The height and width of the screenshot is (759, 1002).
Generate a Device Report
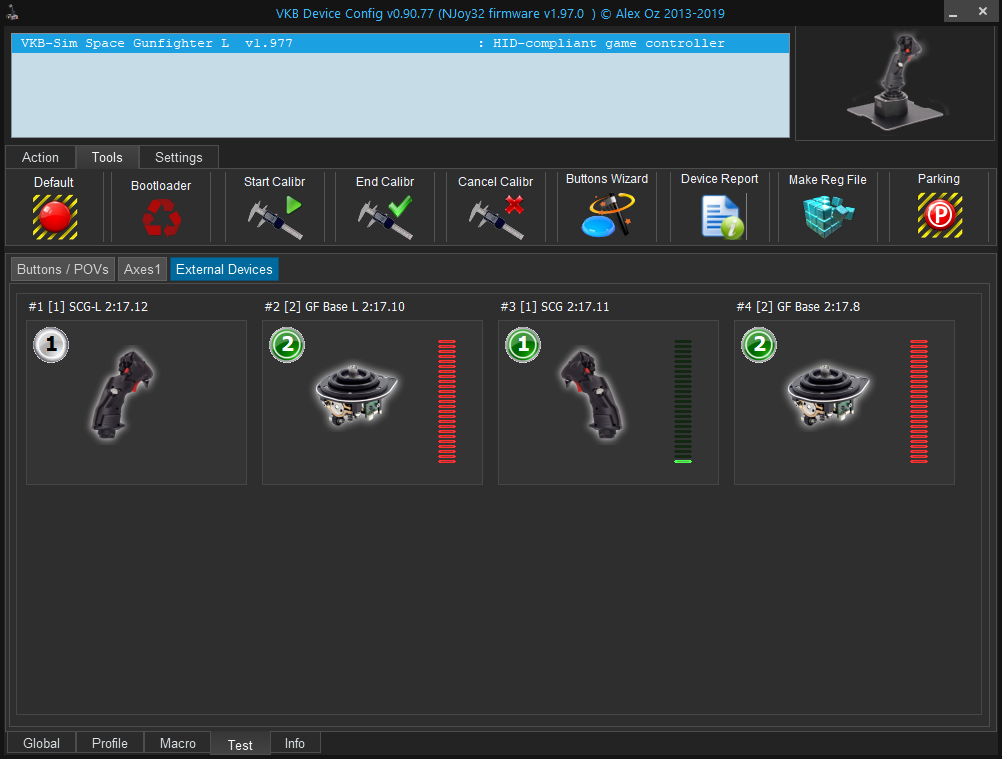pos(722,217)
